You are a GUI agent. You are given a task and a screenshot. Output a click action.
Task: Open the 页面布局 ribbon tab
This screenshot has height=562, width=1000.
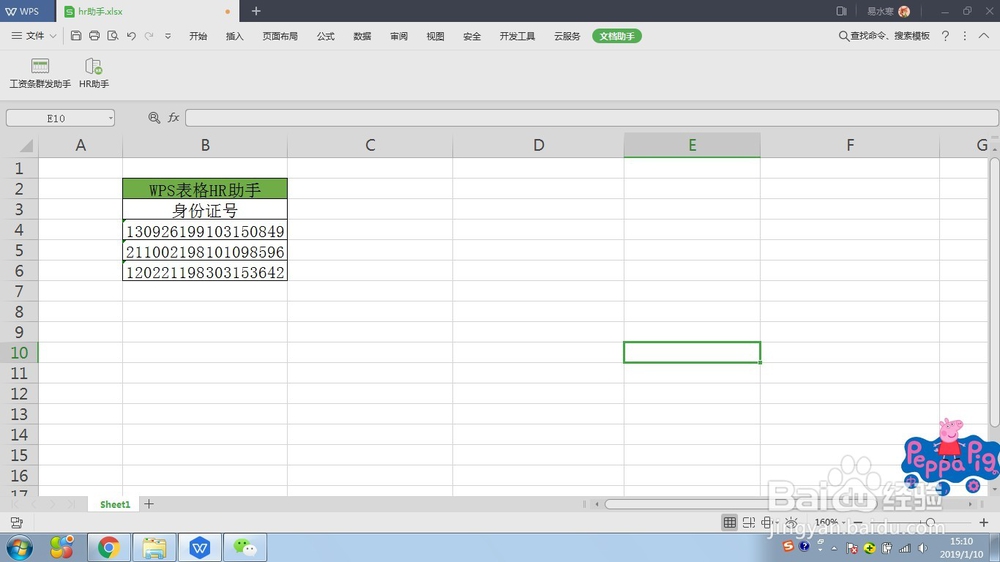tap(280, 36)
